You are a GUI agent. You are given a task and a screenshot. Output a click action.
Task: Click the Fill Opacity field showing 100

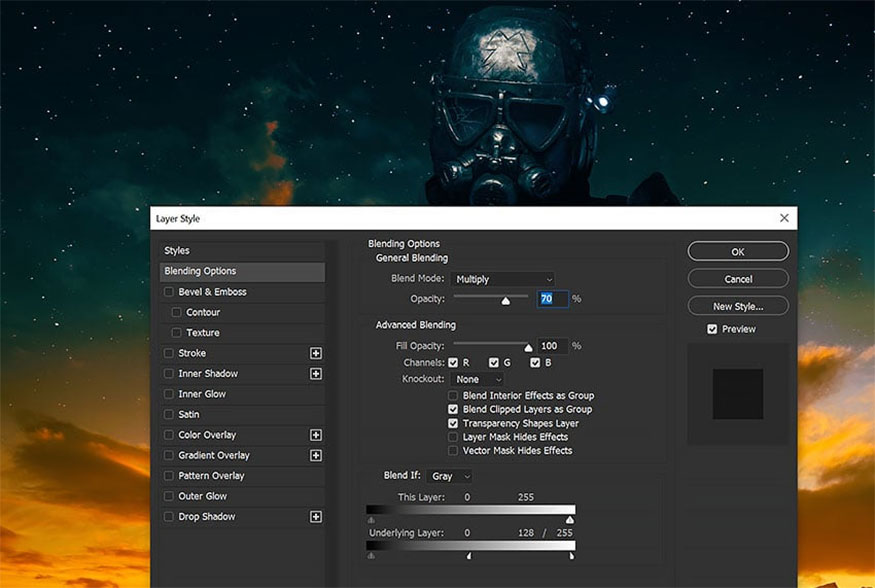552,346
